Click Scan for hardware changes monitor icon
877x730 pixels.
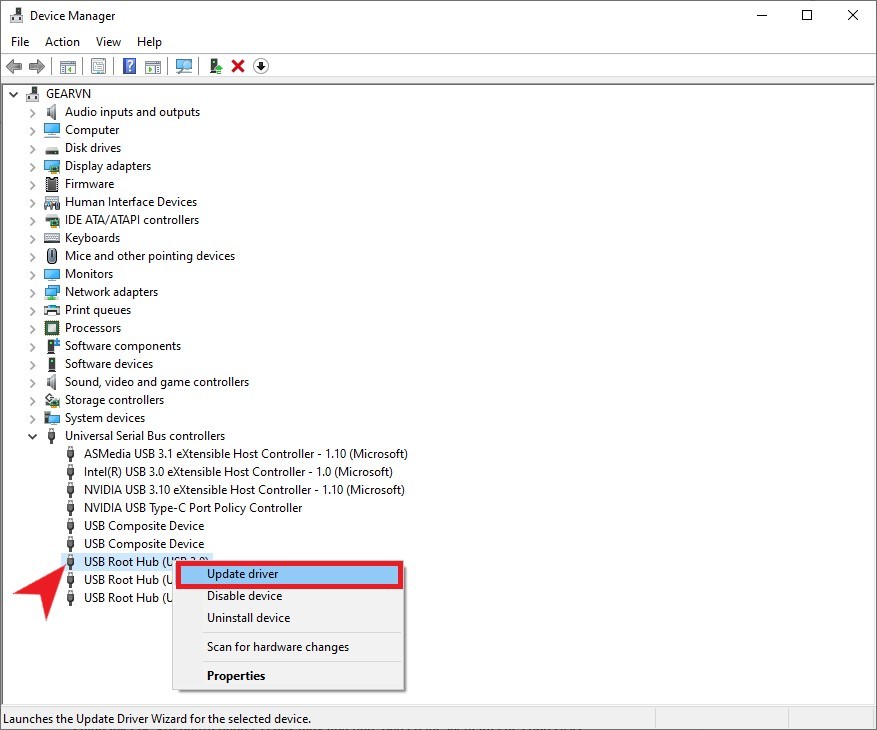183,66
